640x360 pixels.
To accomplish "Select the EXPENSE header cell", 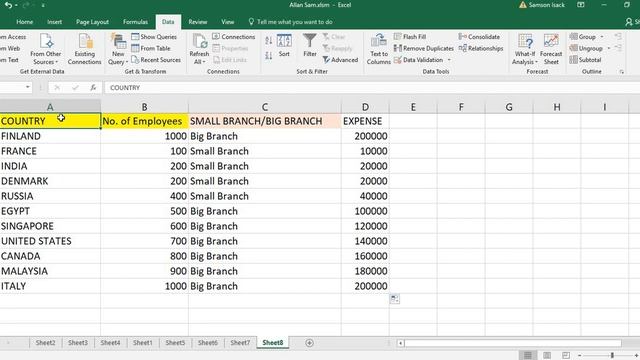I will (x=365, y=121).
